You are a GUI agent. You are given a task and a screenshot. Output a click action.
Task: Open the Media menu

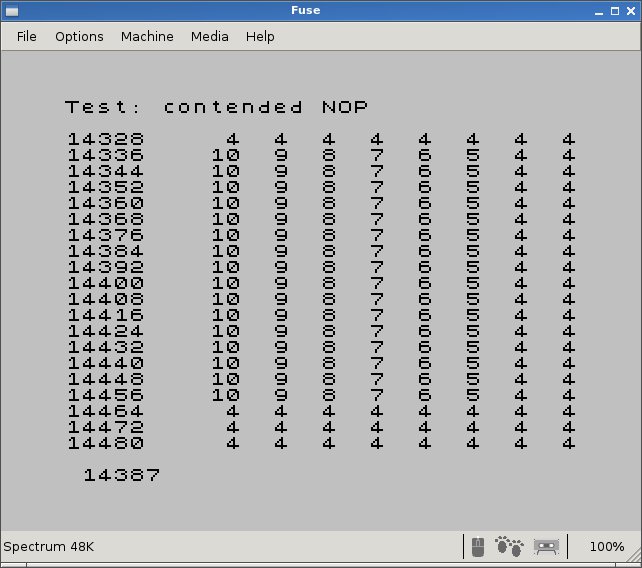209,36
